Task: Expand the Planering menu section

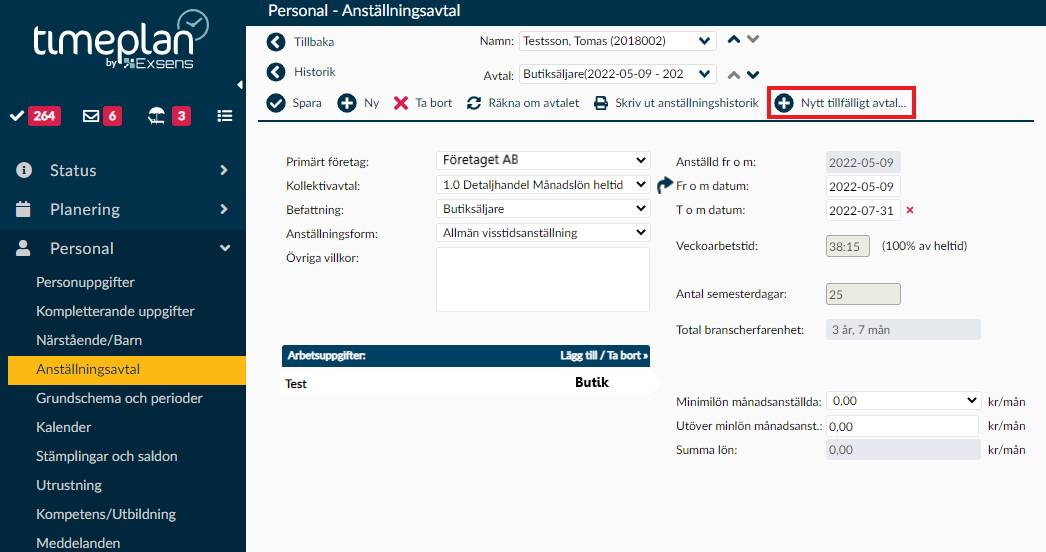Action: coord(122,210)
